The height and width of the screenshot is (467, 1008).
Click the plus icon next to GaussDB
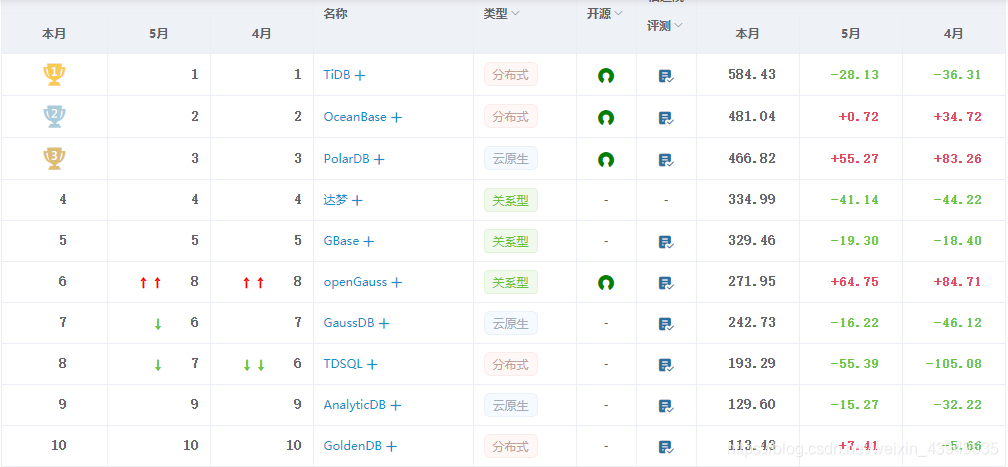point(384,324)
